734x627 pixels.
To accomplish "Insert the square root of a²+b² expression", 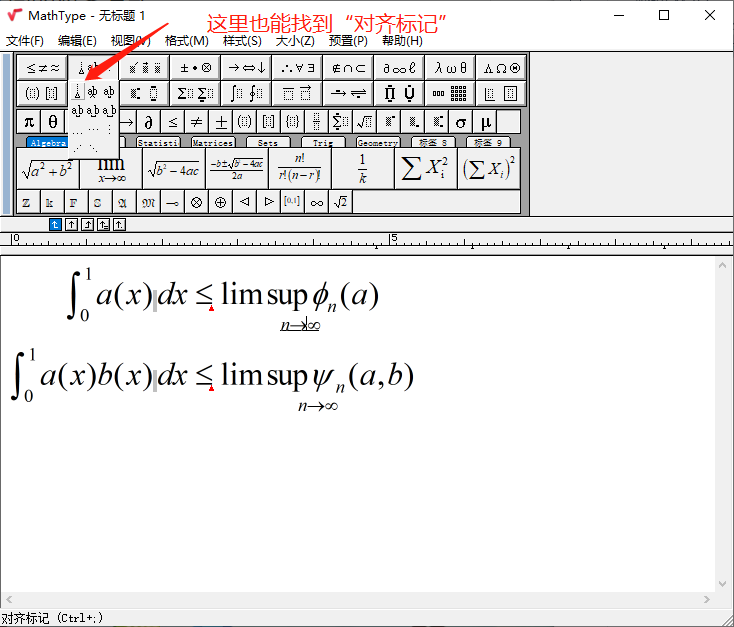I will coord(47,169).
